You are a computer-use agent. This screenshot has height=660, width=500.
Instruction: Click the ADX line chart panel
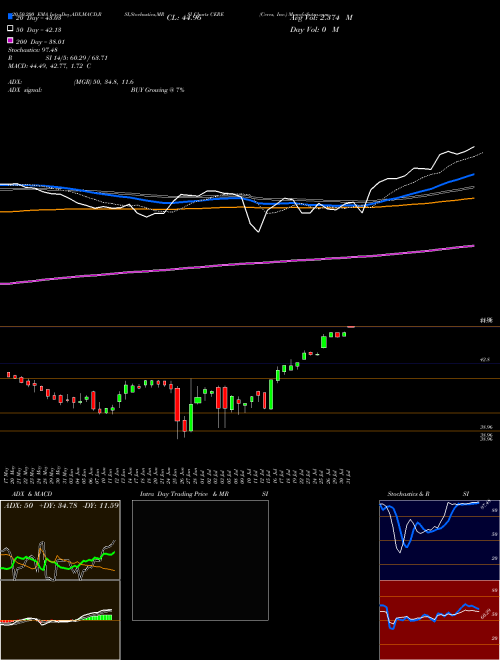coord(60,540)
